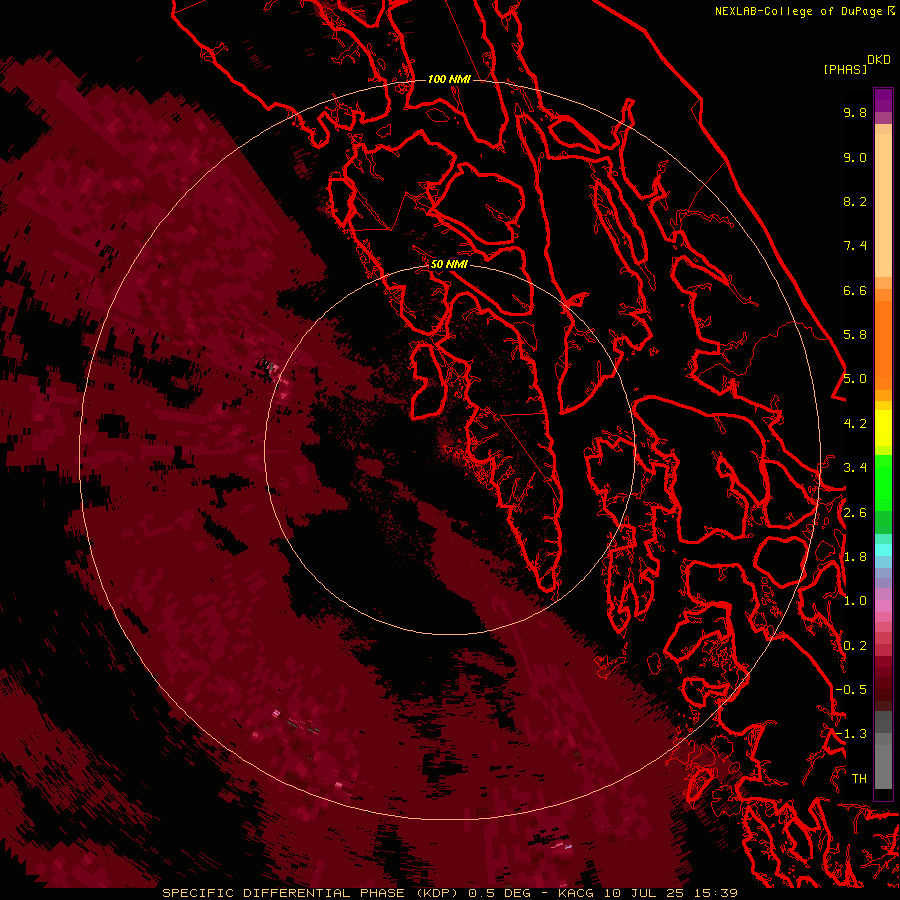Click the "100 NMI" range ring label
The width and height of the screenshot is (900, 900).
click(449, 79)
